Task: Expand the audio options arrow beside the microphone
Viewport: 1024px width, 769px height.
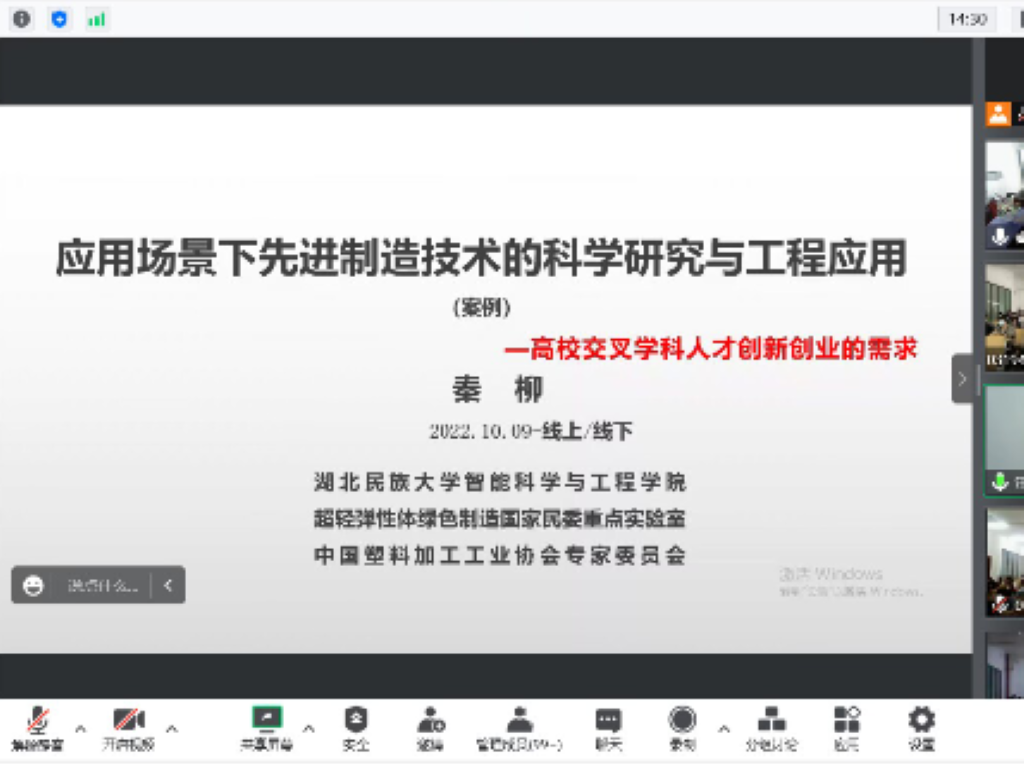Action: tap(81, 728)
